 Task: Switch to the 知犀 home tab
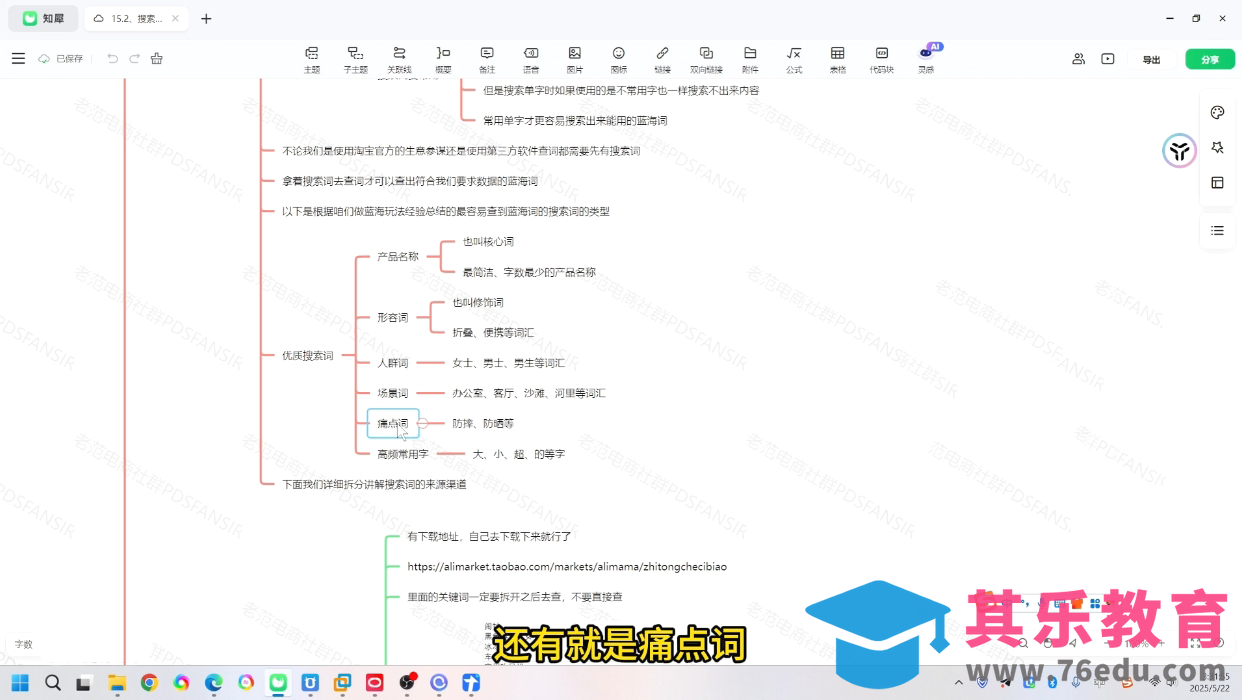point(43,18)
